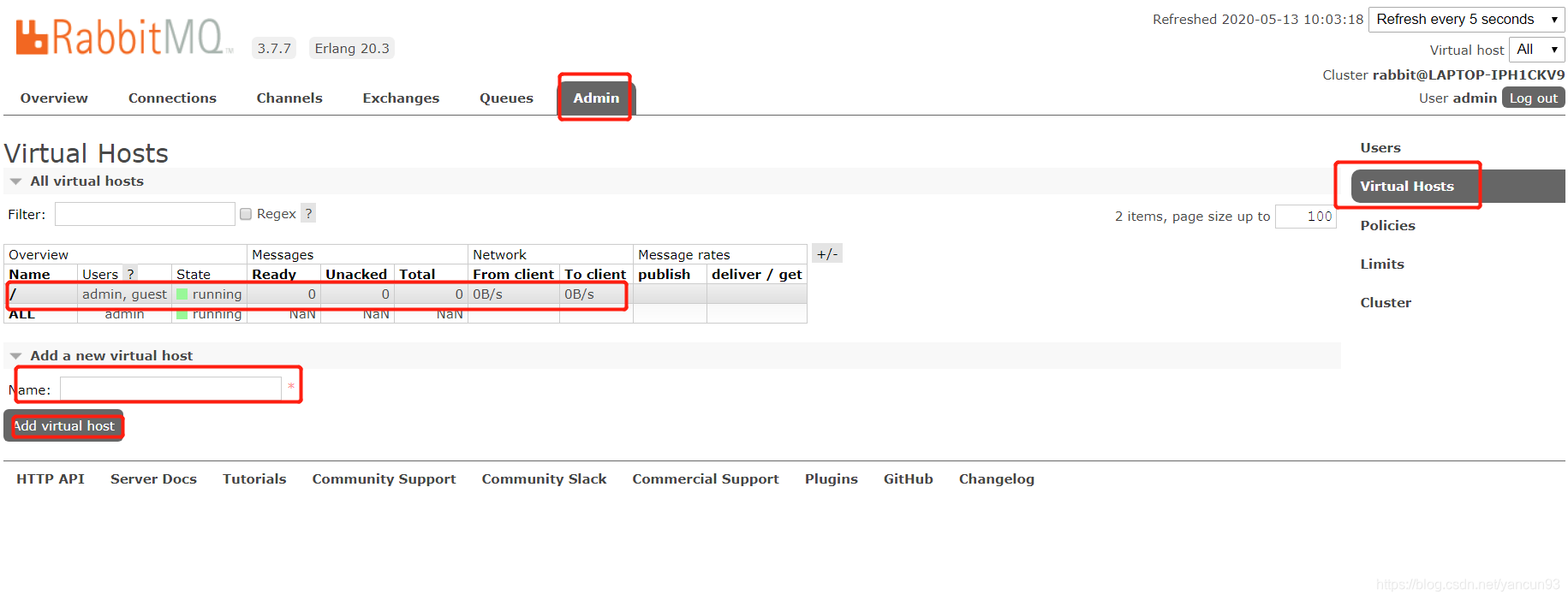Visit the Tutorials link
Viewport: 1568px width, 600px height.
click(x=254, y=478)
